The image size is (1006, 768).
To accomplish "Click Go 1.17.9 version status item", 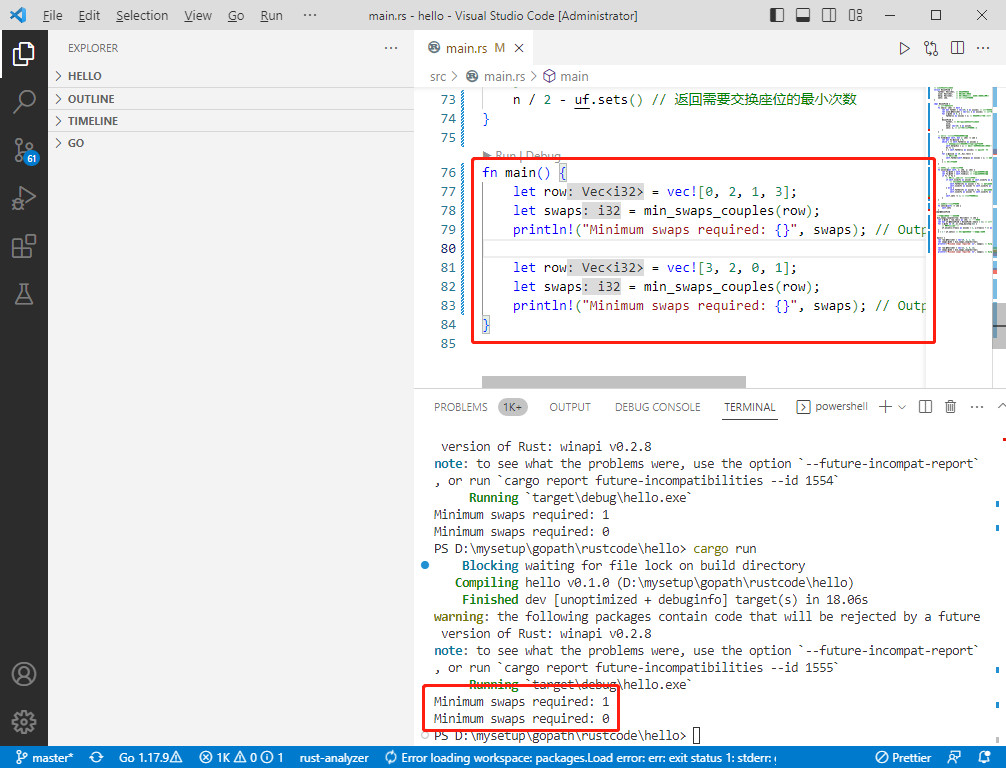I will [150, 757].
